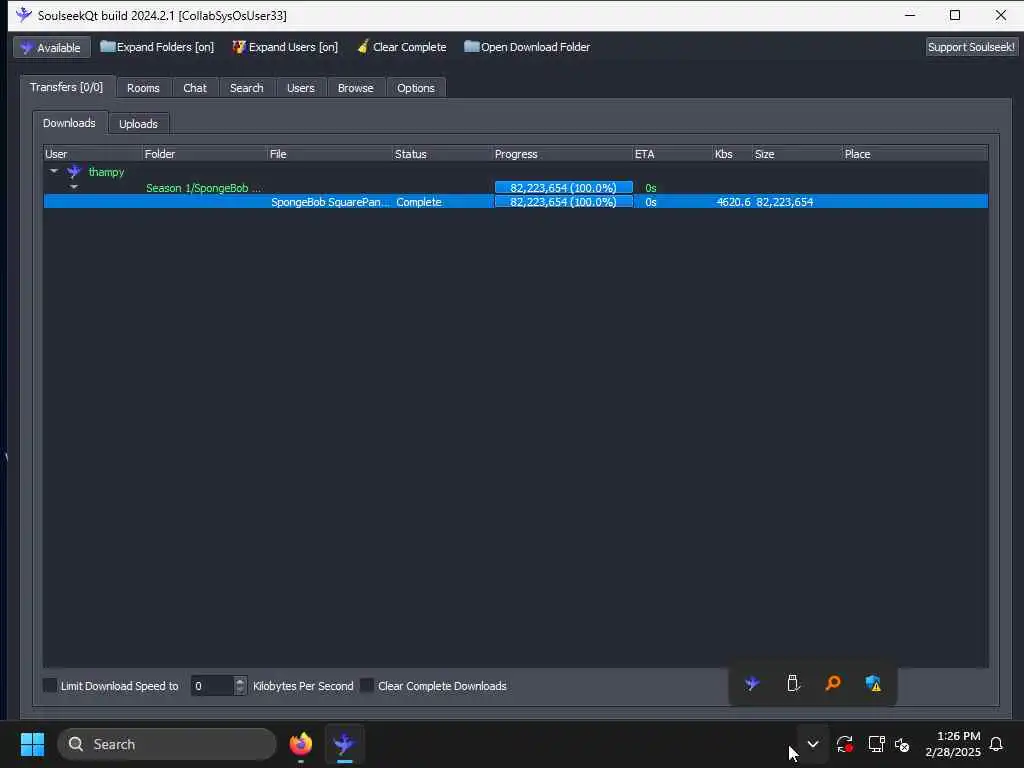Click the file row progress bar
The width and height of the screenshot is (1024, 768).
564,202
